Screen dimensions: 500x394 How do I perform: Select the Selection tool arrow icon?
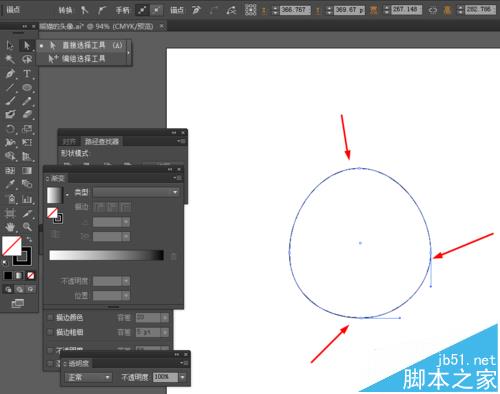(10, 45)
